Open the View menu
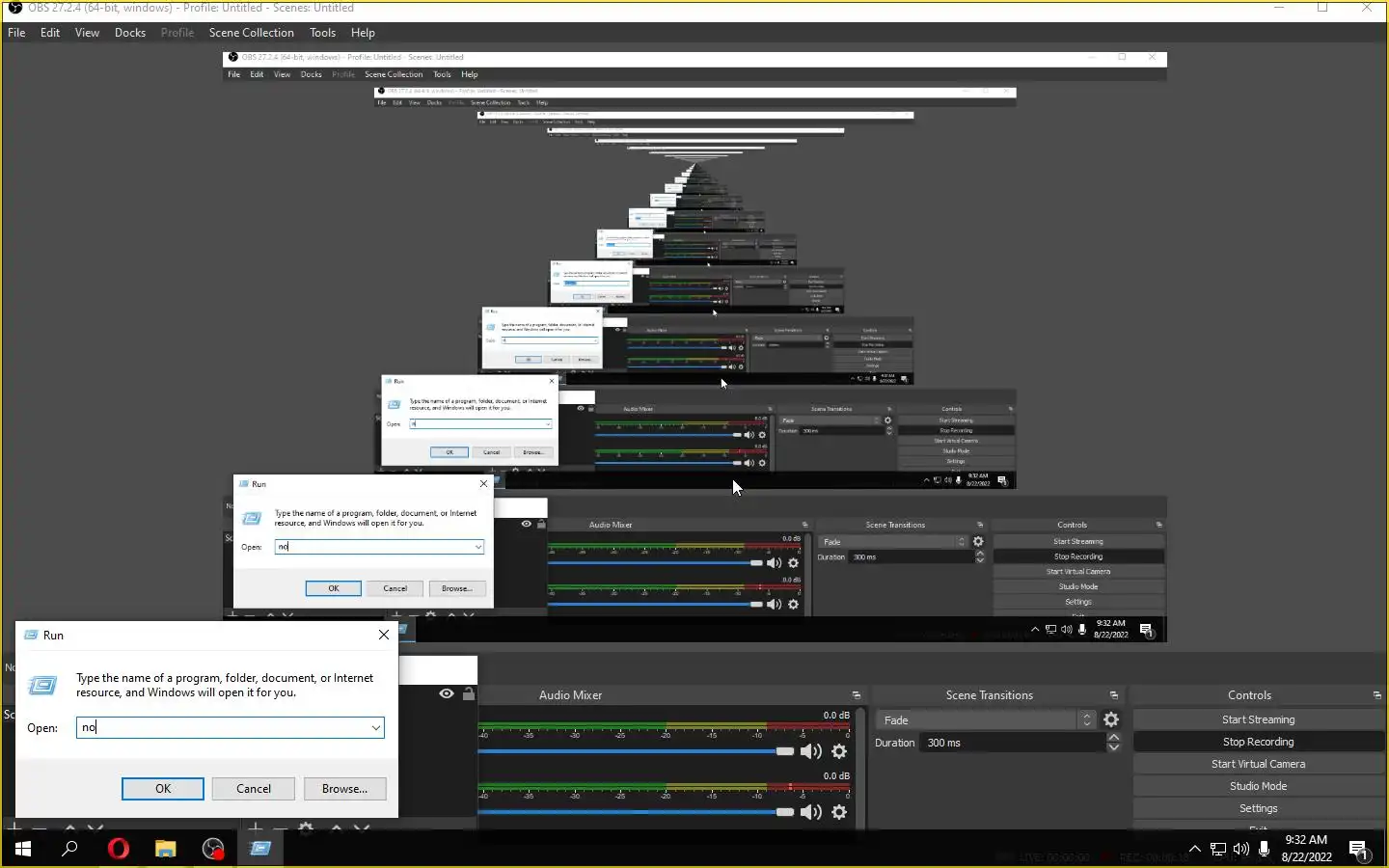Image resolution: width=1389 pixels, height=868 pixels. [x=87, y=33]
